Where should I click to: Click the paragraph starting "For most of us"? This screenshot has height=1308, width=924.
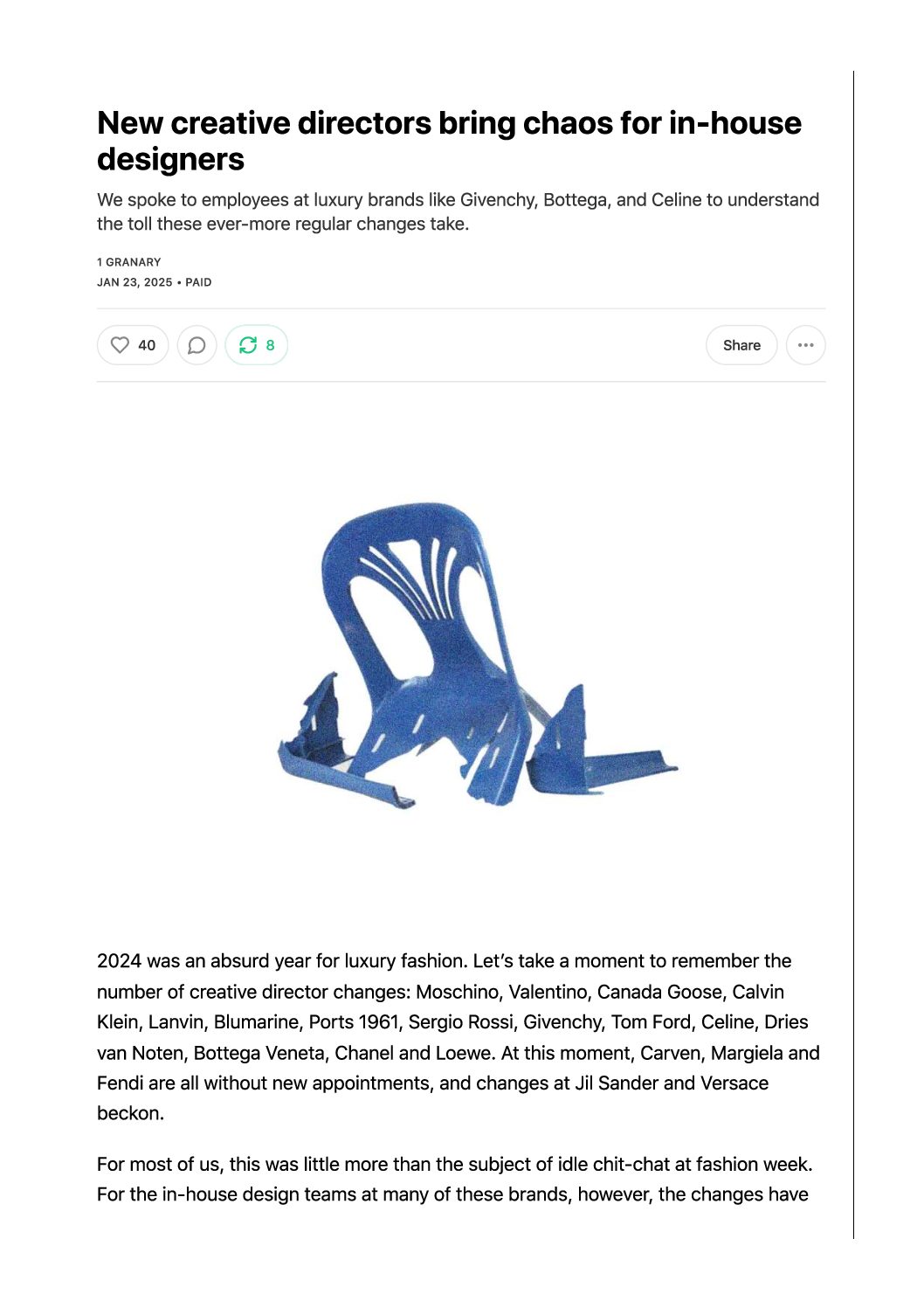tap(454, 1179)
